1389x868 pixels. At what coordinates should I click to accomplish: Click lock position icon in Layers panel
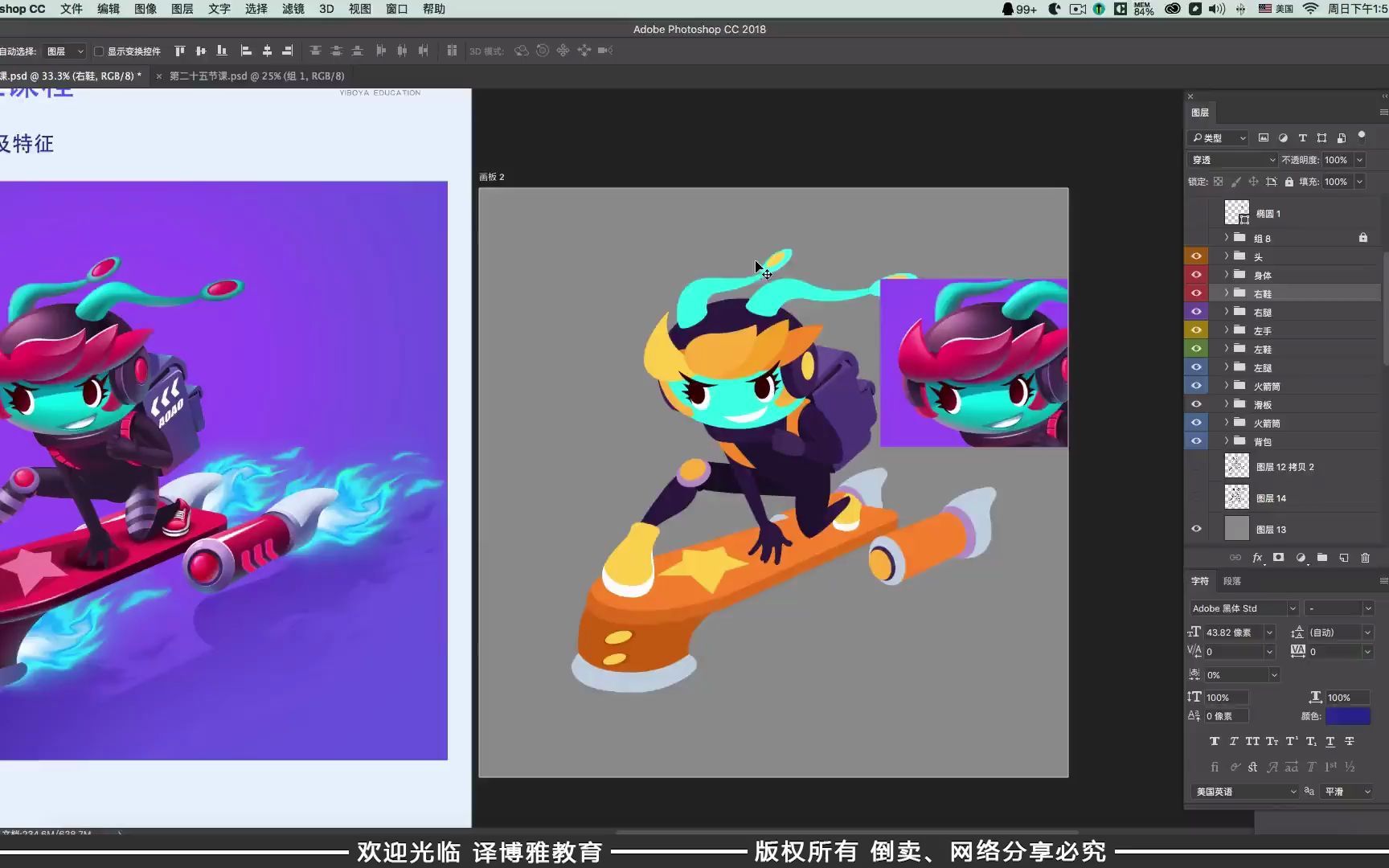pos(1253,182)
